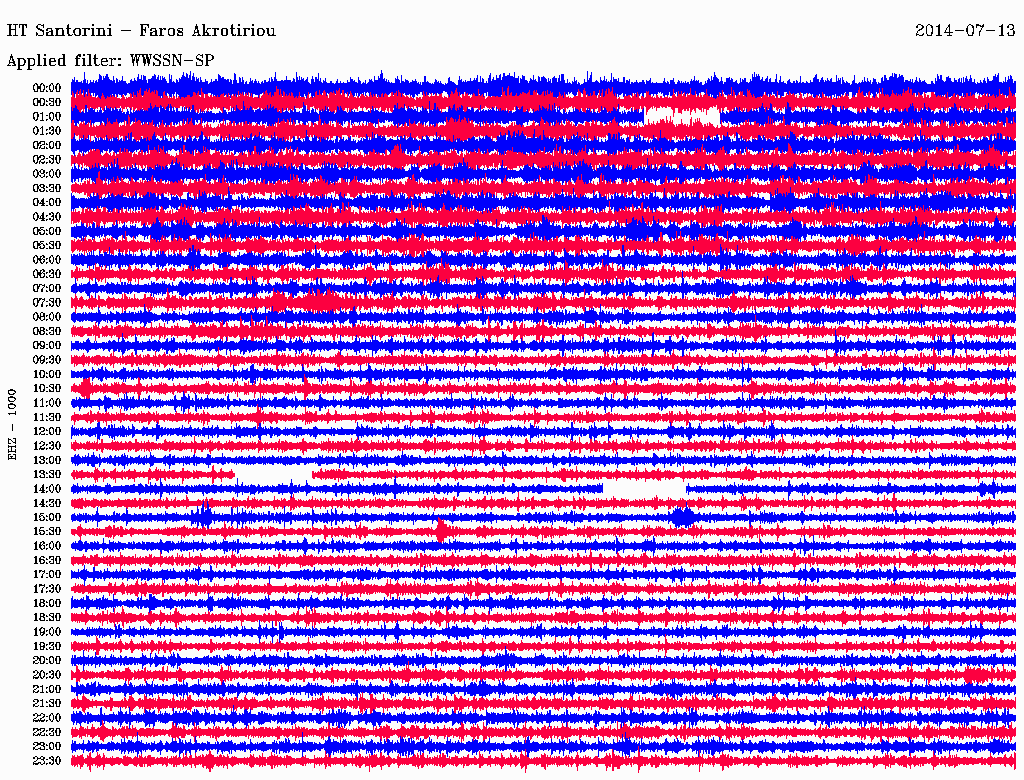The width and height of the screenshot is (1024, 780).
Task: Click the 00:30 time label
Action: click(x=46, y=103)
